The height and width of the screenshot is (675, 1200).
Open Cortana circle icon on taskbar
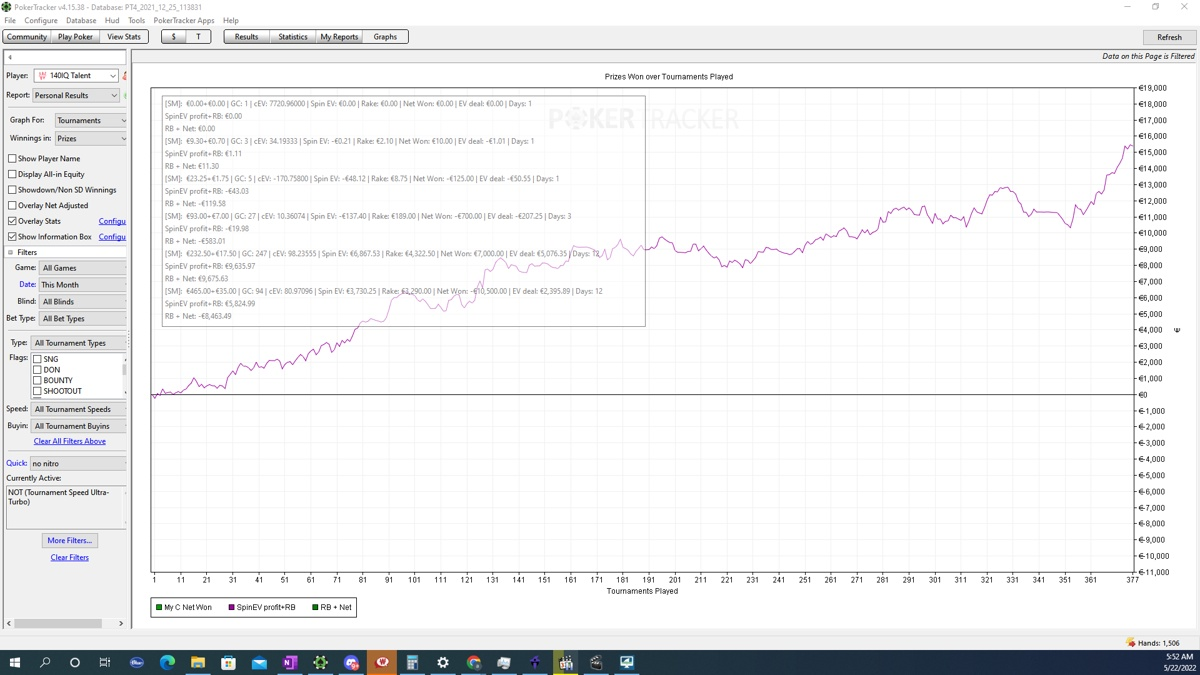pos(75,662)
